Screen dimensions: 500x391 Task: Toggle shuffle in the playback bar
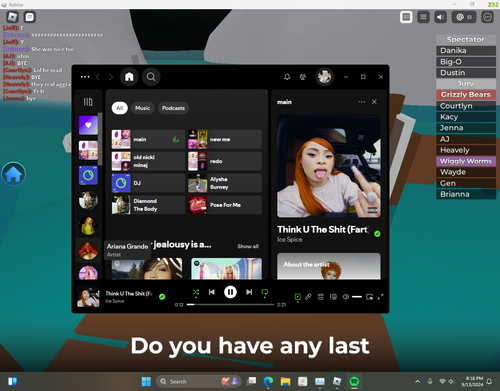click(196, 293)
